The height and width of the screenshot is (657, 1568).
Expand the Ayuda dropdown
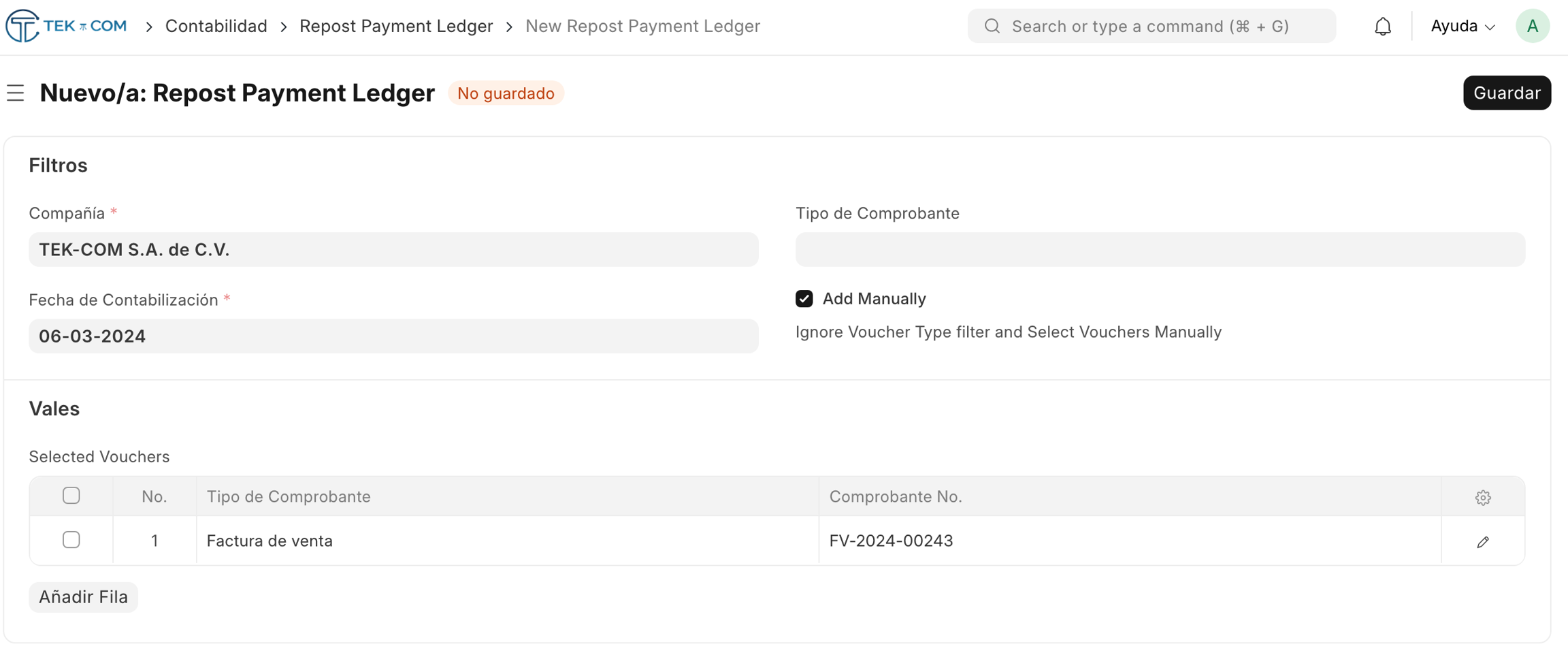pos(1463,27)
